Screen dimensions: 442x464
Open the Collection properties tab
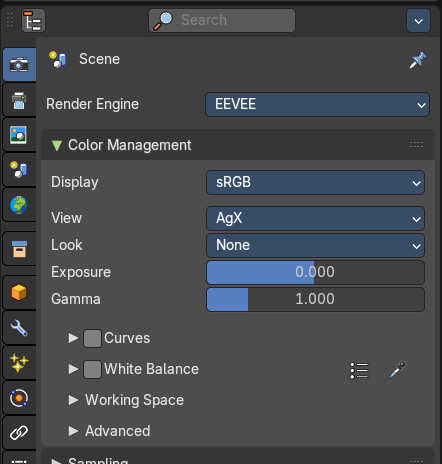[19, 249]
